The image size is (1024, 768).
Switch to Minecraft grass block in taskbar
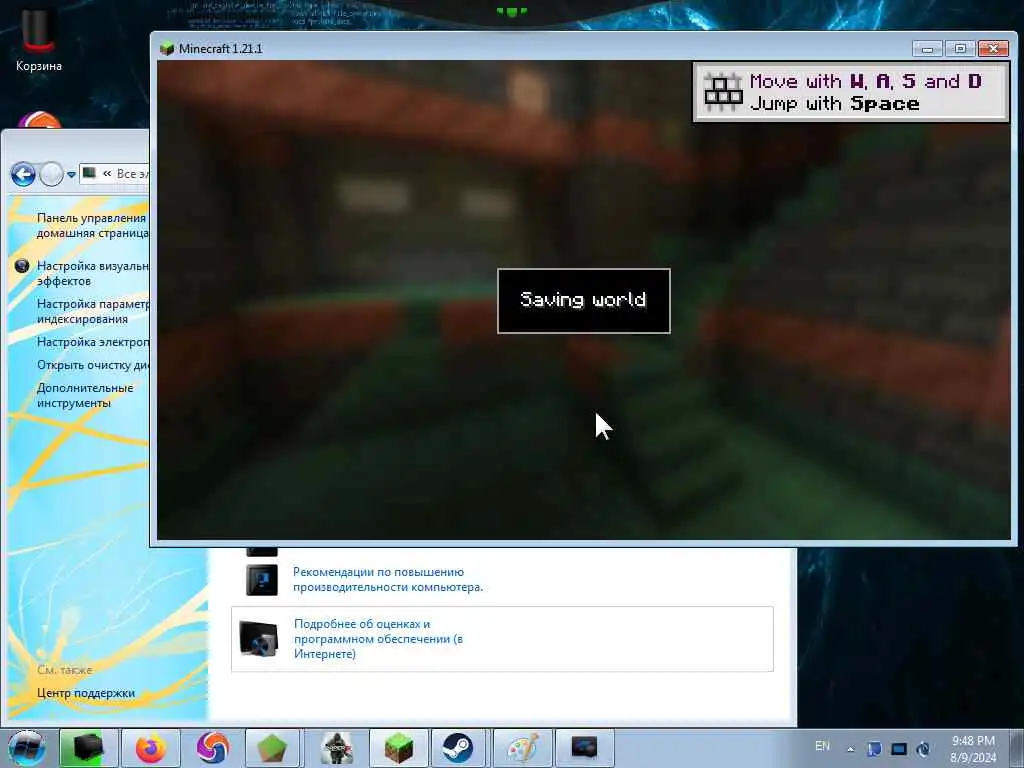[398, 748]
